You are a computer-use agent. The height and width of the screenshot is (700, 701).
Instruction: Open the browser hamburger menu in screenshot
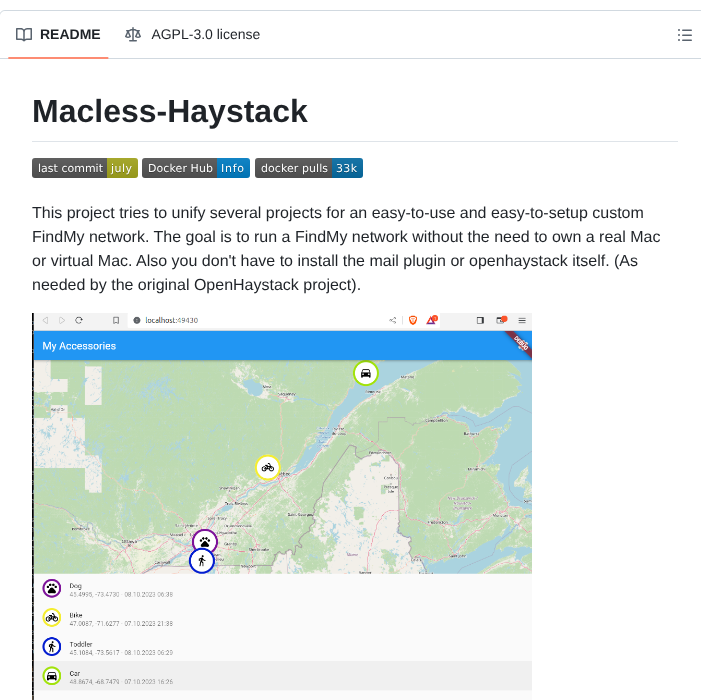(522, 320)
